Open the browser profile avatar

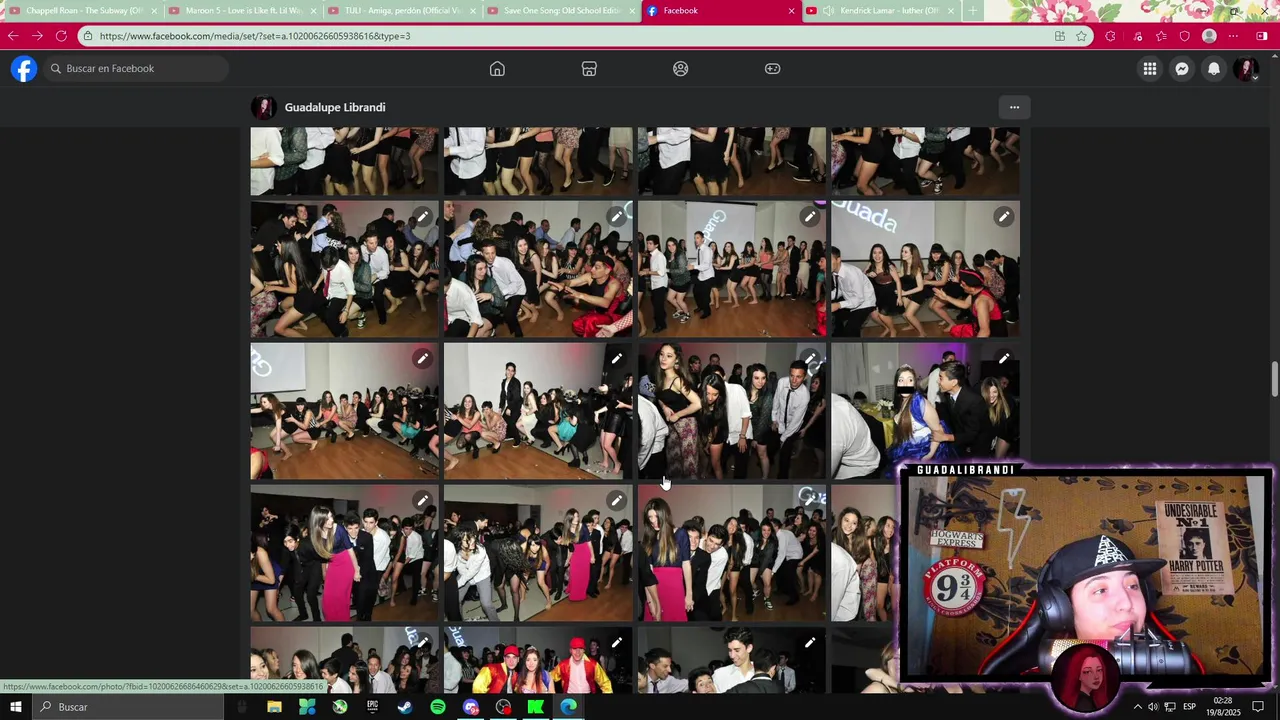click(1209, 36)
